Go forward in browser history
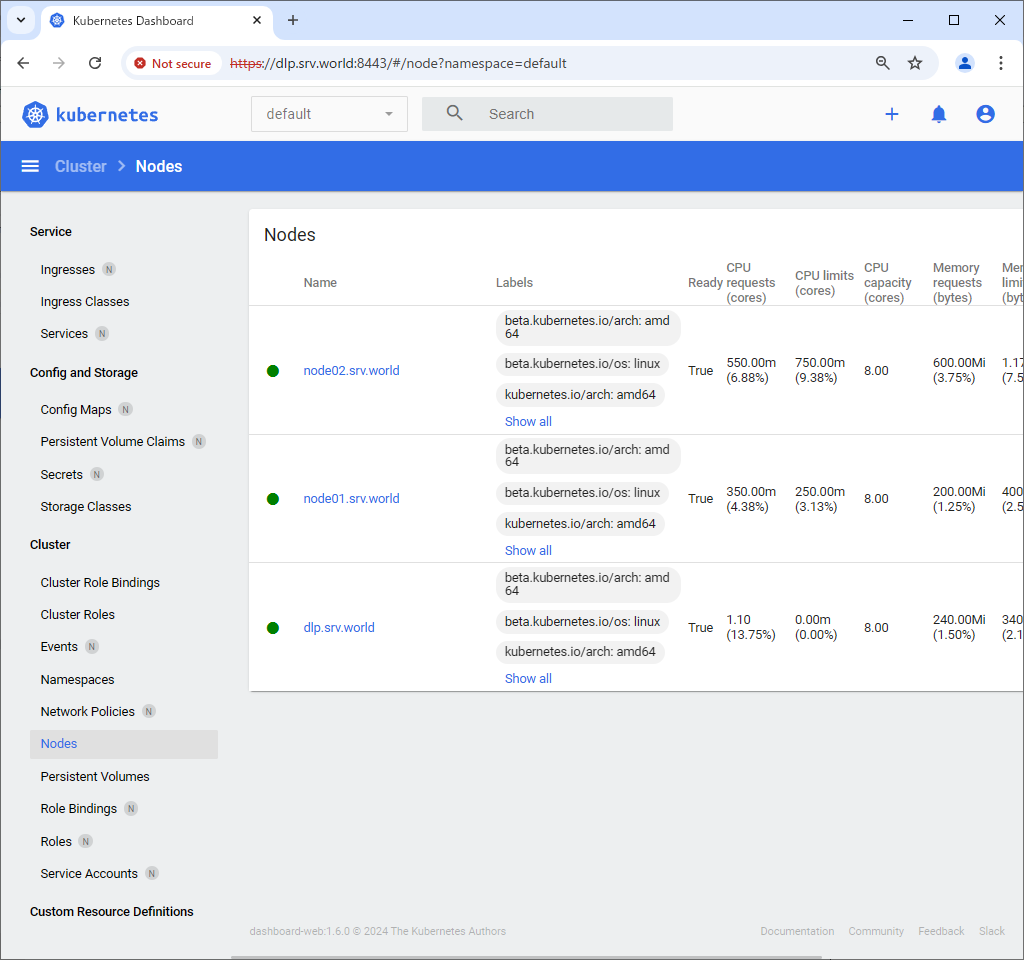Viewport: 1024px width, 960px height. tap(59, 63)
